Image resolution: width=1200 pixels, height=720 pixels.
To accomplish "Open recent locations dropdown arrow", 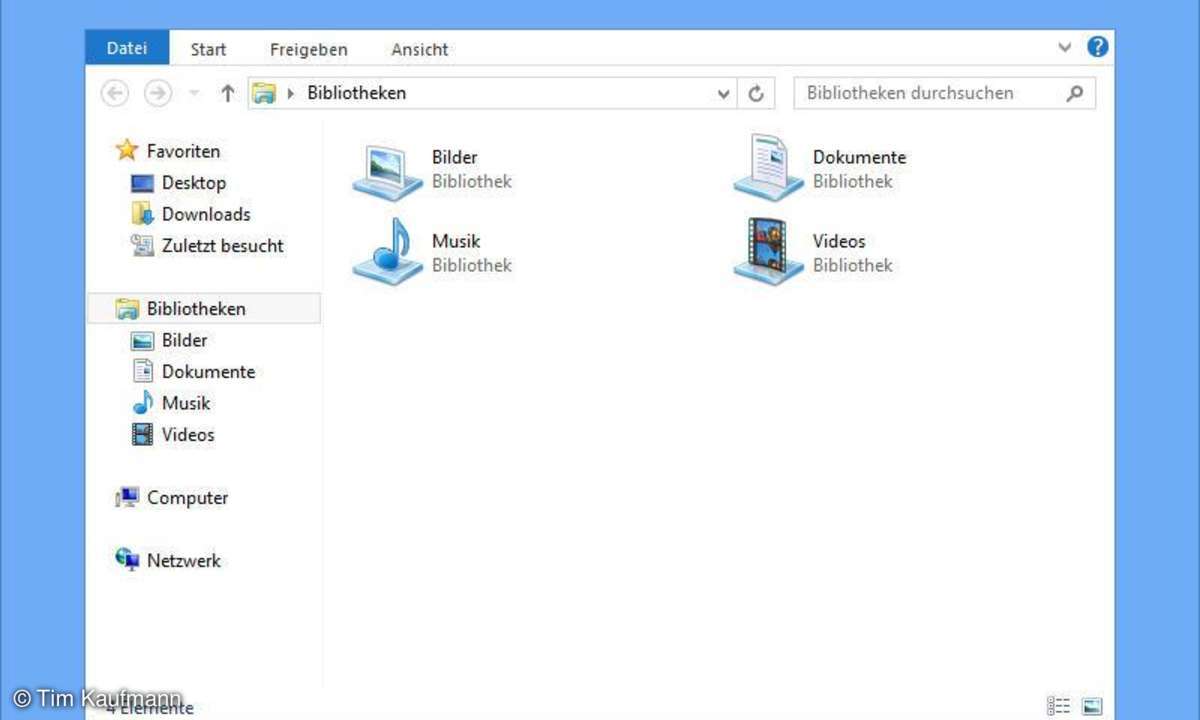I will 194,94.
